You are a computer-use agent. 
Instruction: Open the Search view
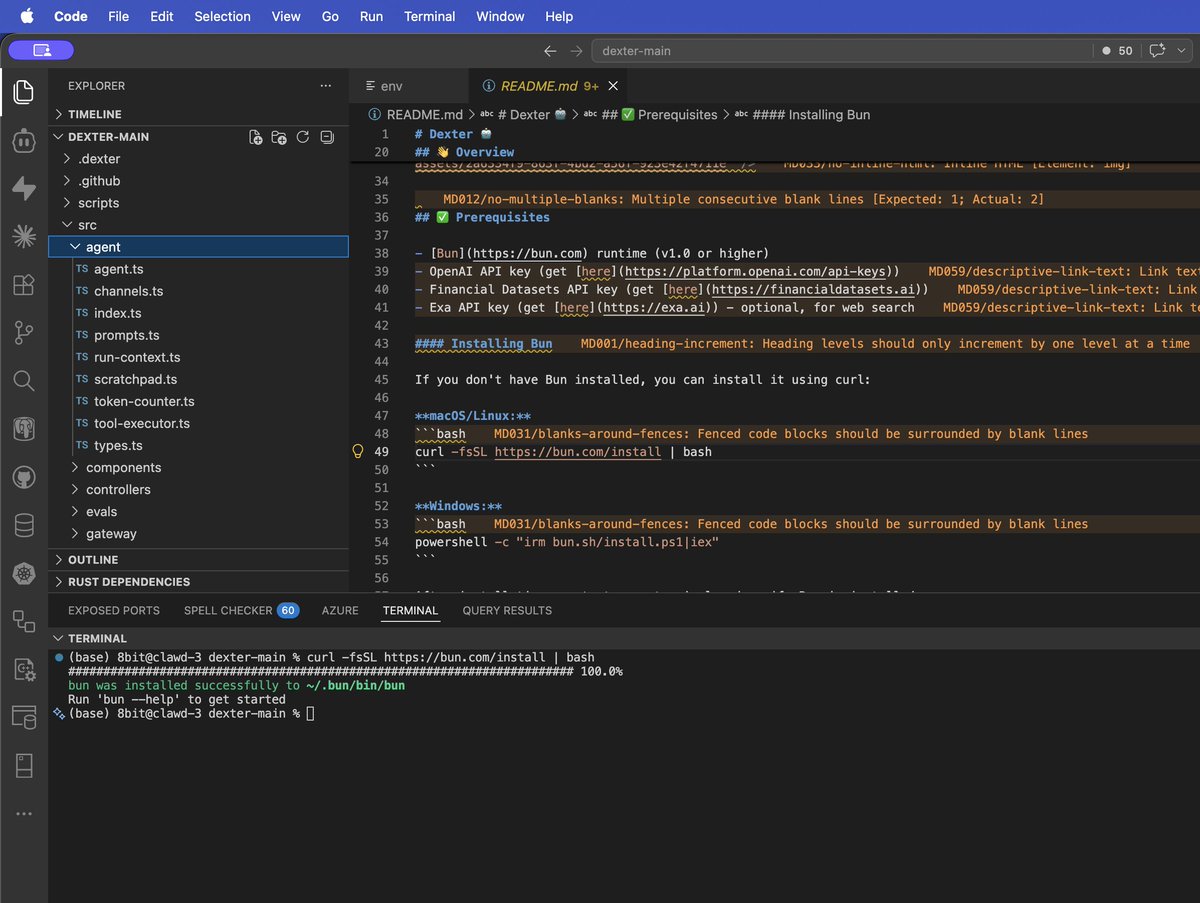click(x=23, y=381)
